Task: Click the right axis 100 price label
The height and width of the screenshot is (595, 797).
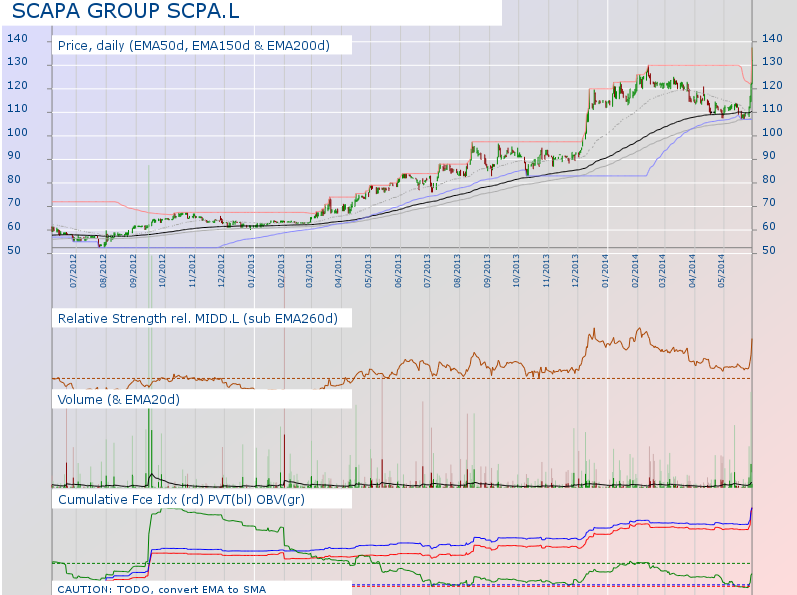Action: click(x=772, y=132)
